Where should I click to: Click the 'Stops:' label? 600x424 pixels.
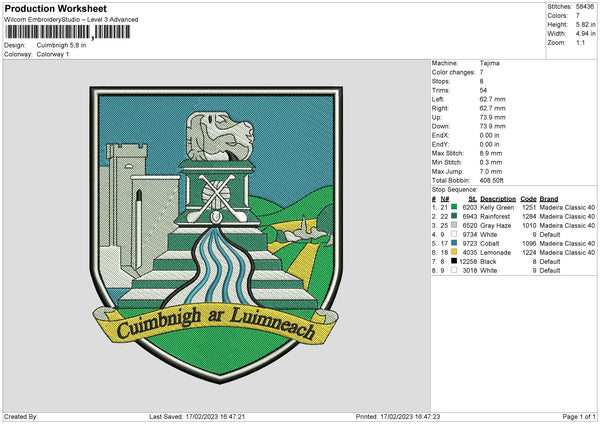click(x=441, y=81)
